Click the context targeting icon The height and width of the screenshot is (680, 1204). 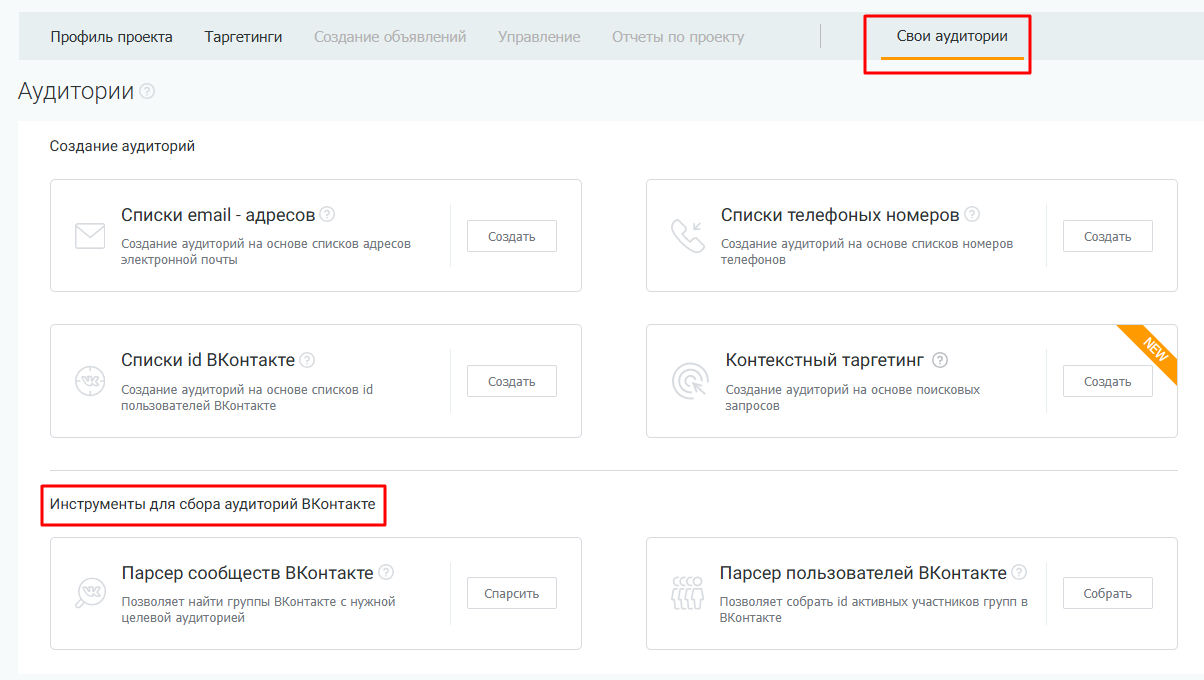[x=688, y=381]
